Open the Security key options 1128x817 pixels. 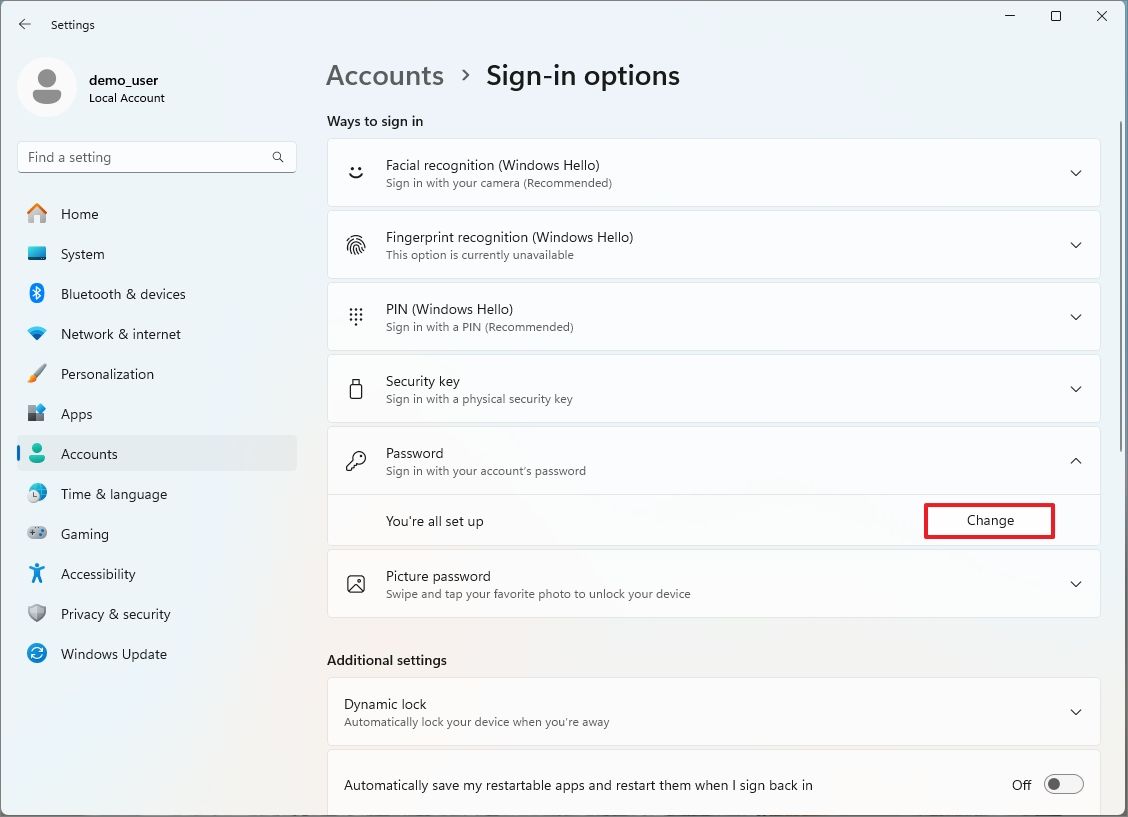[1076, 389]
